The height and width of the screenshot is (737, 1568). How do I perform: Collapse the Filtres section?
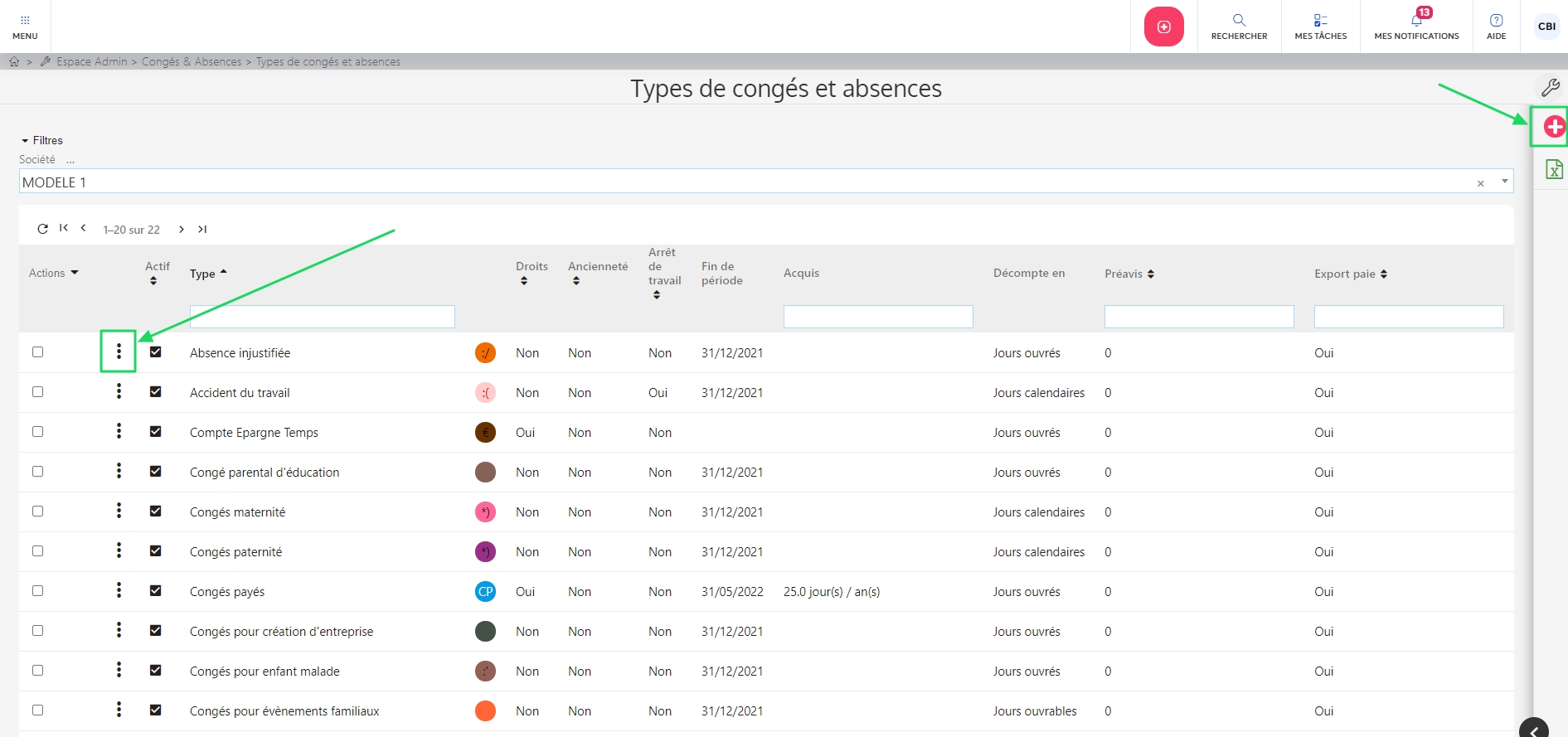pos(42,140)
